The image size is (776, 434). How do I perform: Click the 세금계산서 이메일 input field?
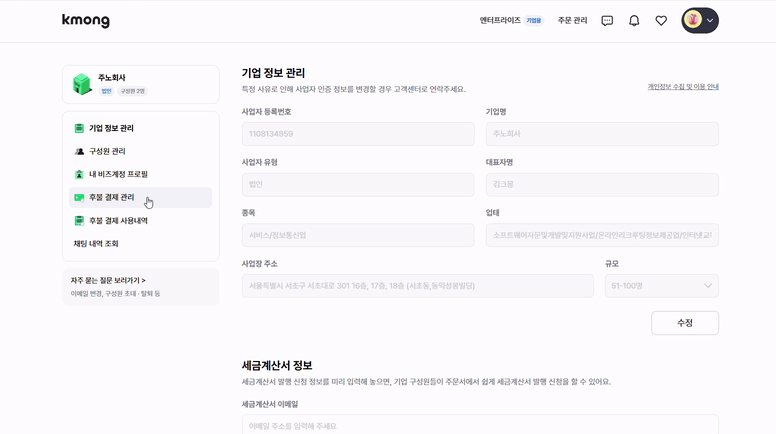pos(480,425)
